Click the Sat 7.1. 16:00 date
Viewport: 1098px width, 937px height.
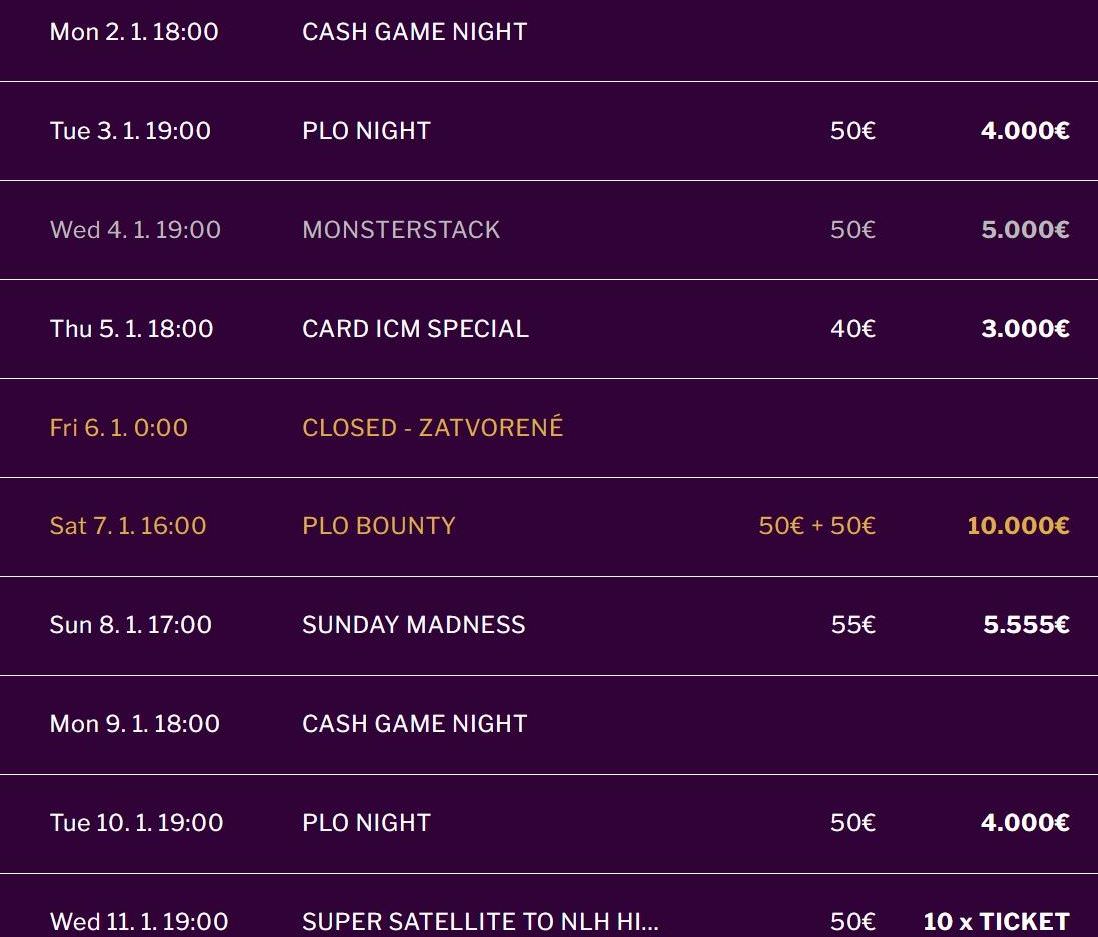coord(128,526)
